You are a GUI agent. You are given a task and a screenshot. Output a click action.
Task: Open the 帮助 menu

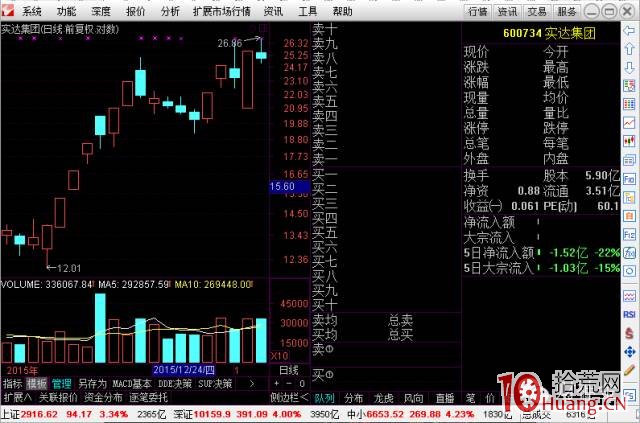tap(342, 11)
